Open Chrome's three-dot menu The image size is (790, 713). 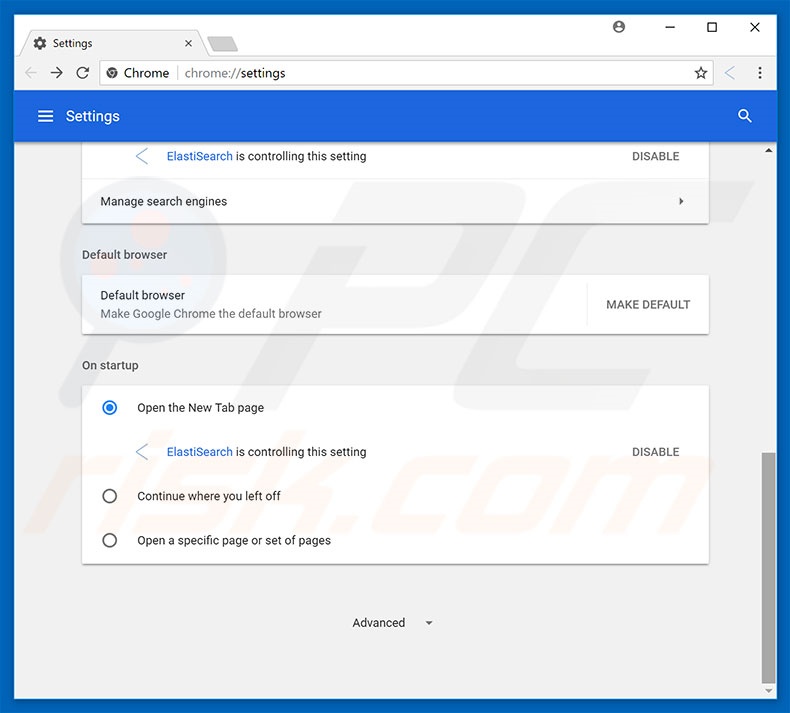click(760, 73)
